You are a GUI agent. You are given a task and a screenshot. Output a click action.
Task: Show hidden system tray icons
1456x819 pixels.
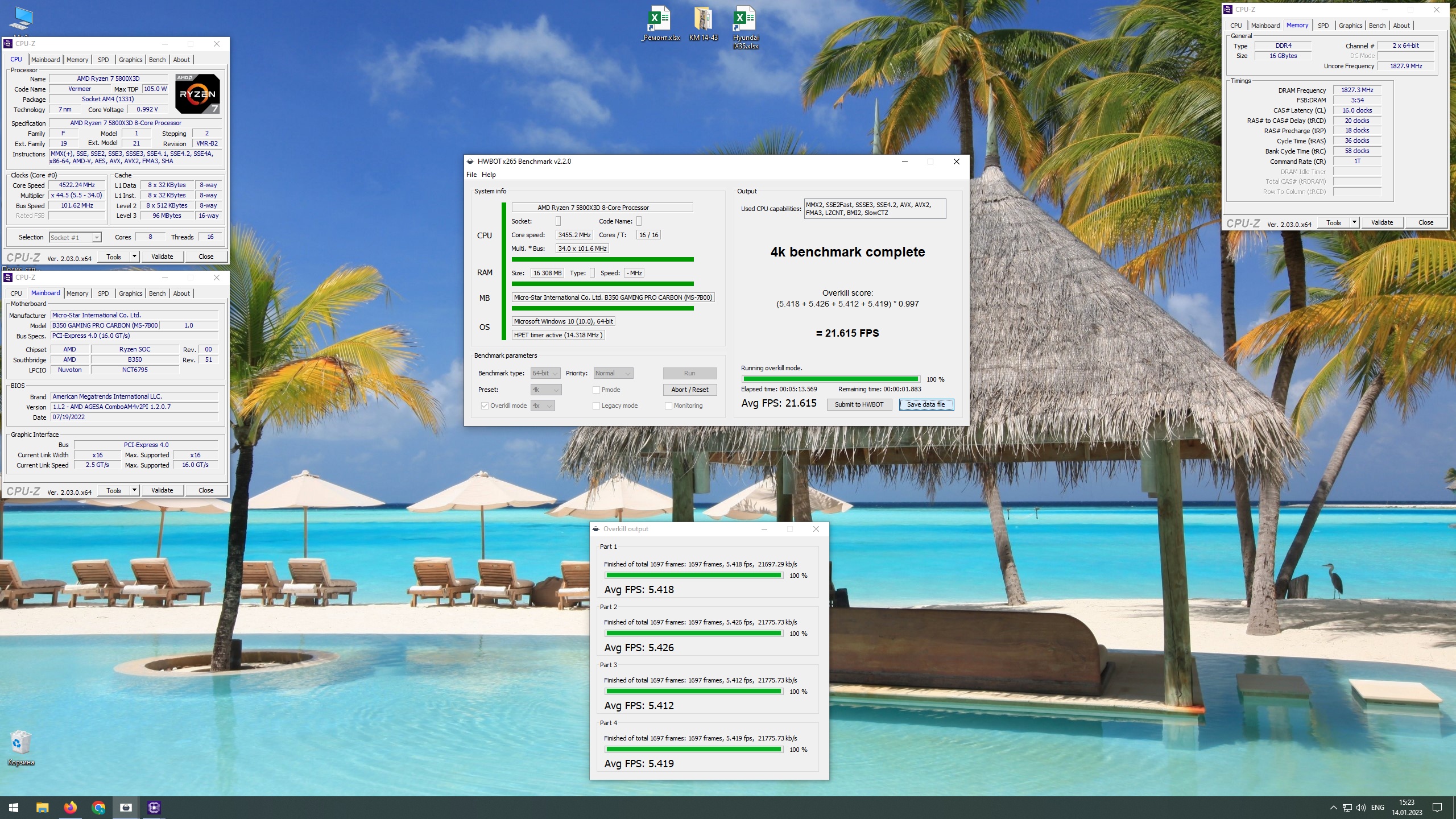[1333, 808]
